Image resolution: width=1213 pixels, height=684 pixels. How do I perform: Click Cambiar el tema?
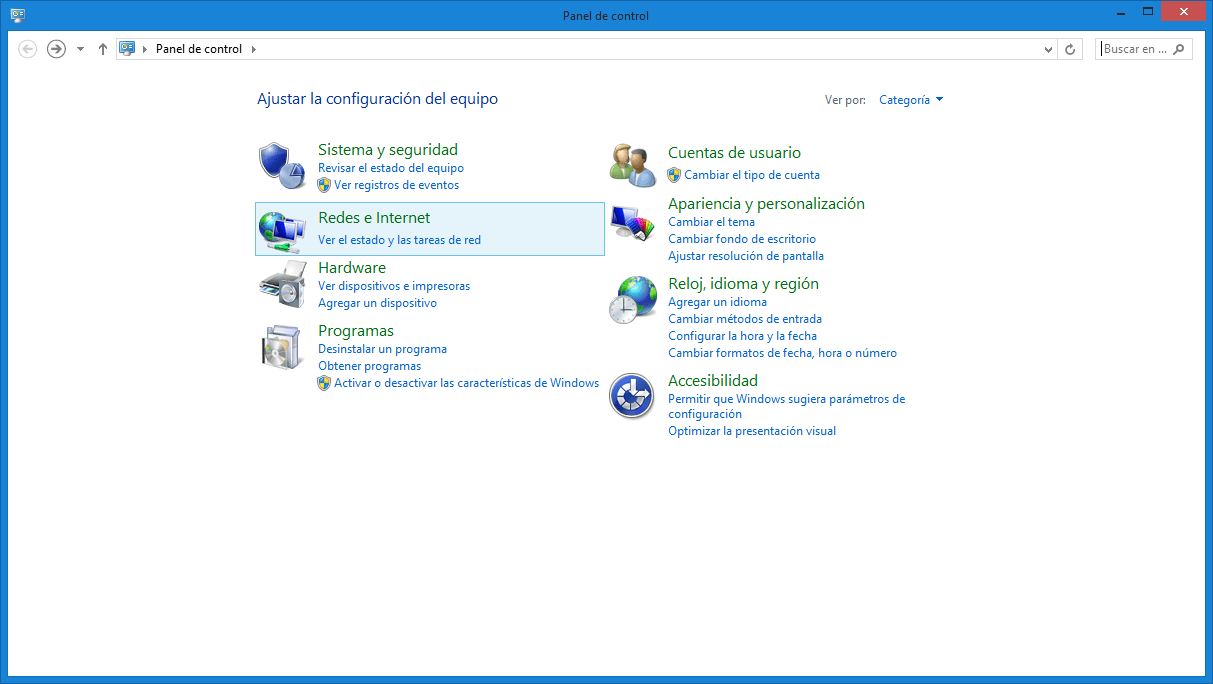pyautogui.click(x=711, y=222)
